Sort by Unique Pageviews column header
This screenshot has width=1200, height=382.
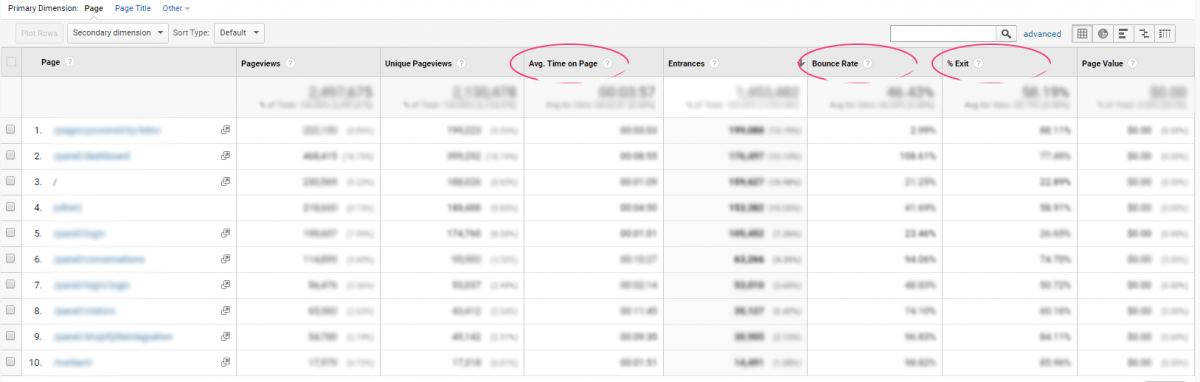tap(417, 63)
